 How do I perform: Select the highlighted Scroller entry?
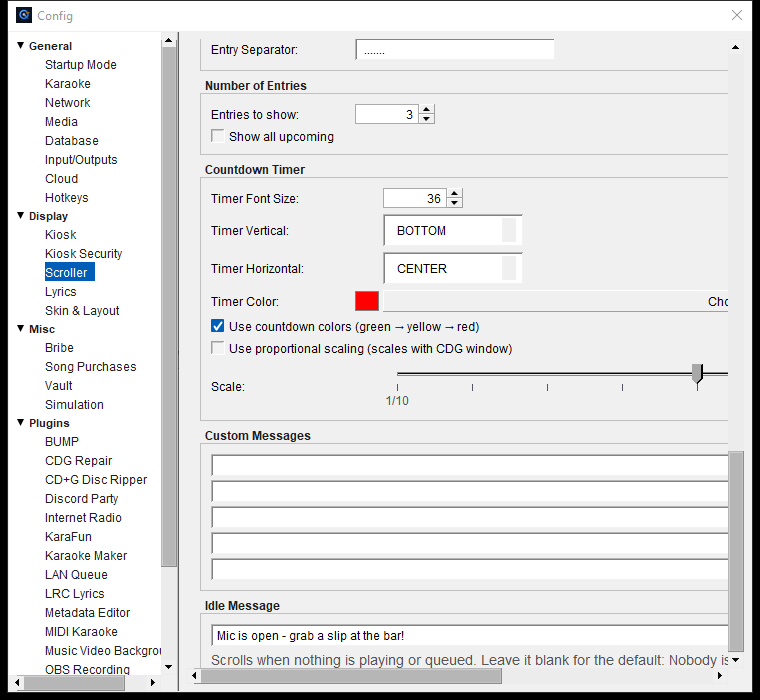[x=69, y=272]
